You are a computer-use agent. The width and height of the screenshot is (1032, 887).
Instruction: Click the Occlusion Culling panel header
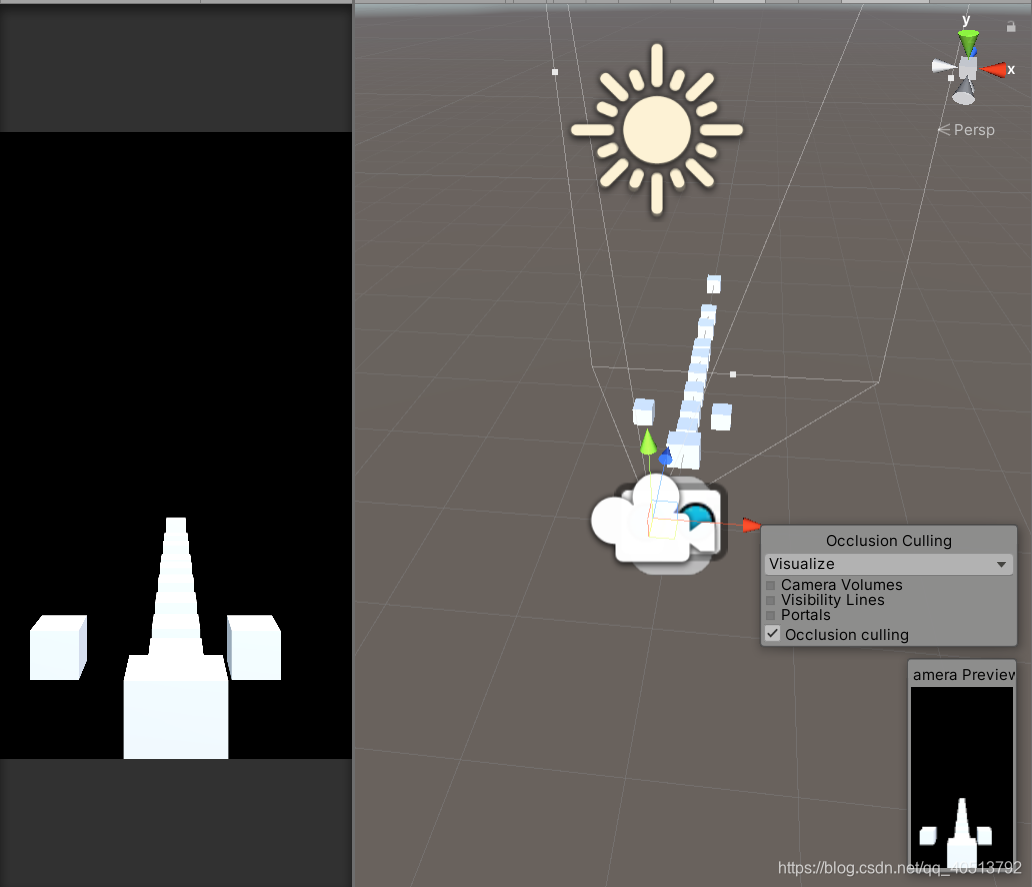[888, 541]
